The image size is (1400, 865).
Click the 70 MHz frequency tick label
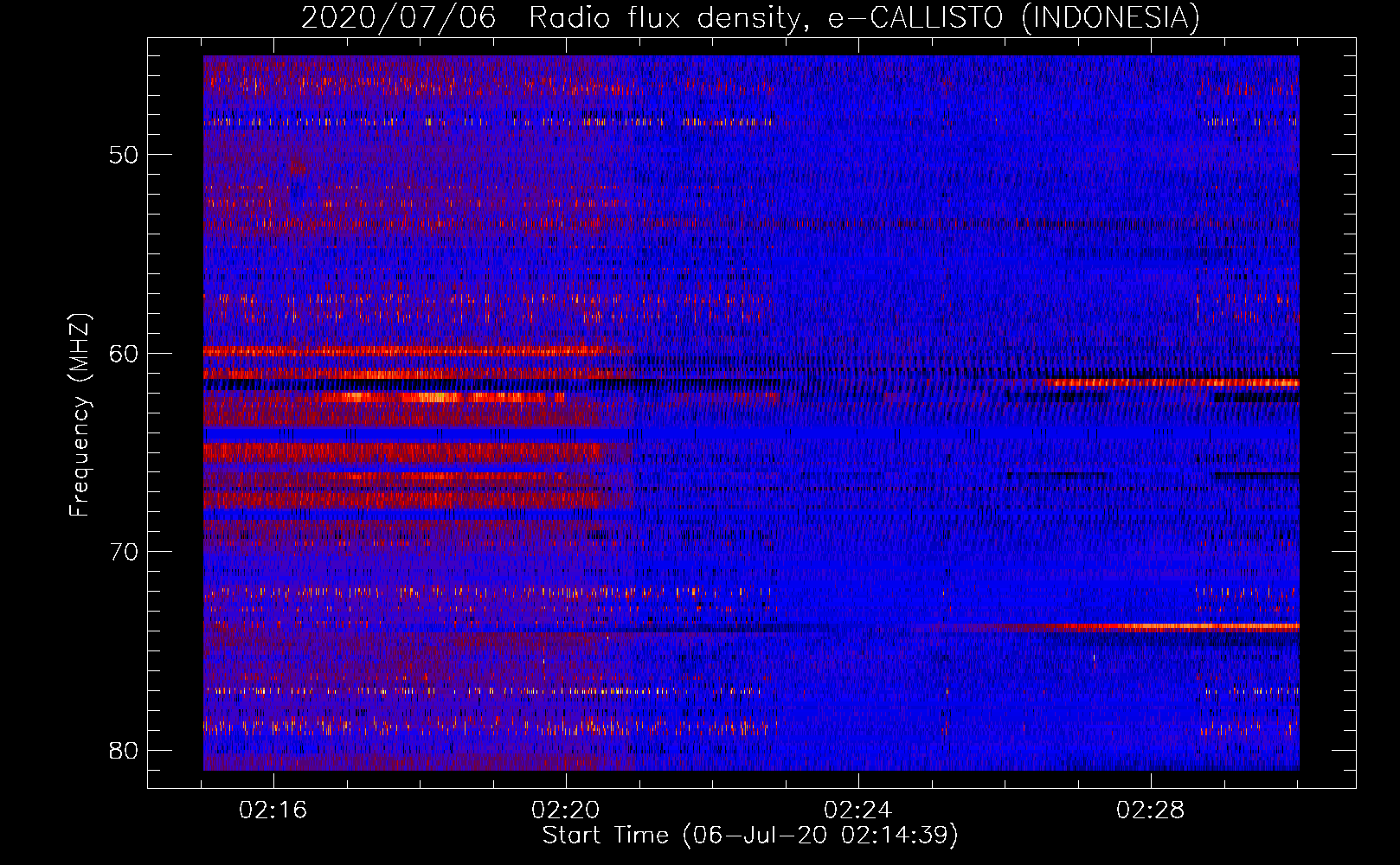[125, 552]
